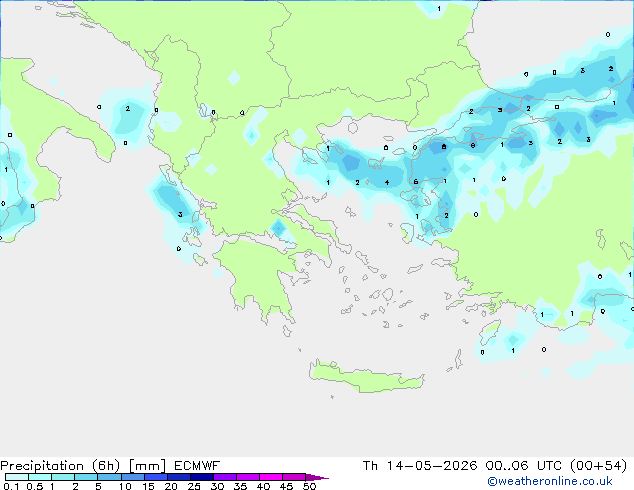Click the "Precipitation" title word
634x490 pixels.
tap(42, 466)
